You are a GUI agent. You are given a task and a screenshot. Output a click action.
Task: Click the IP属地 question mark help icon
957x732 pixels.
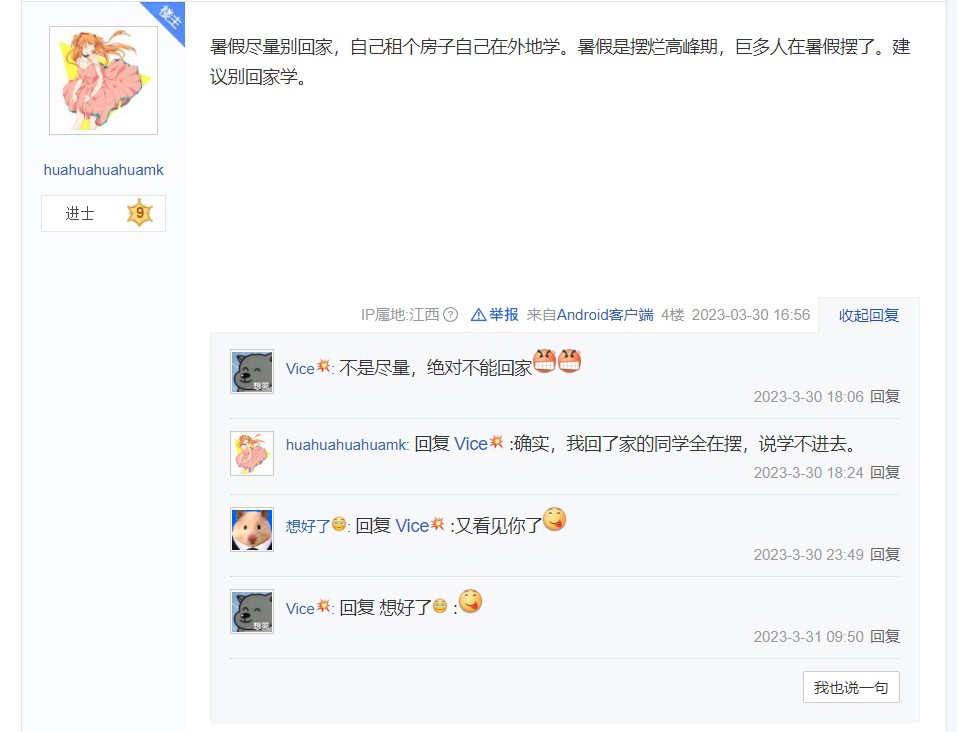(x=450, y=315)
